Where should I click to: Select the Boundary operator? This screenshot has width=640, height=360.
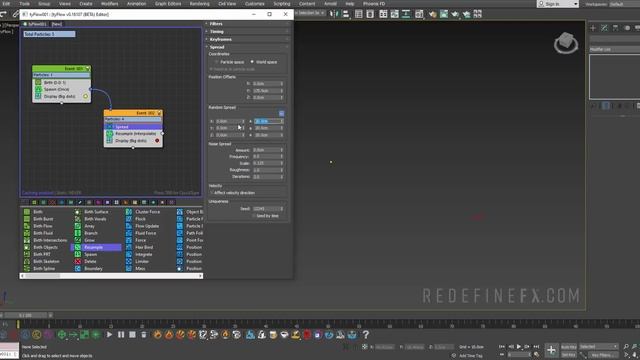click(93, 269)
